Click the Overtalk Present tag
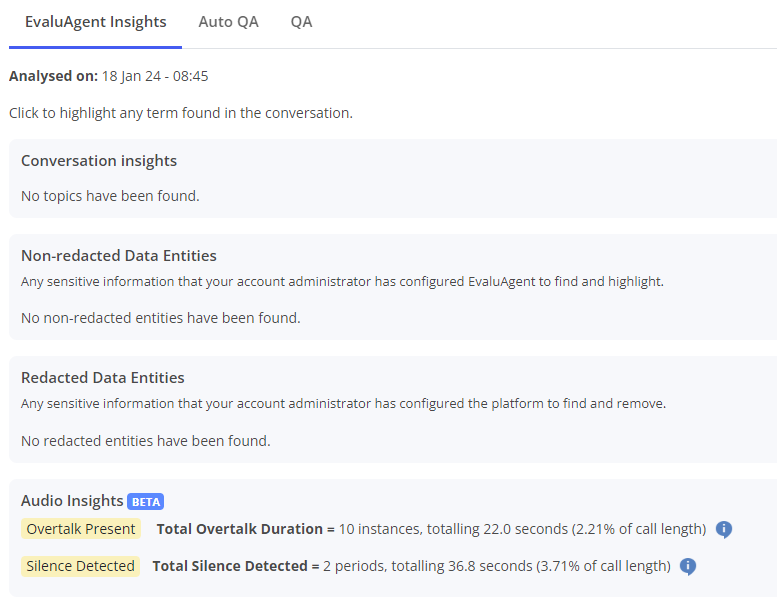The image size is (777, 613). [x=81, y=529]
